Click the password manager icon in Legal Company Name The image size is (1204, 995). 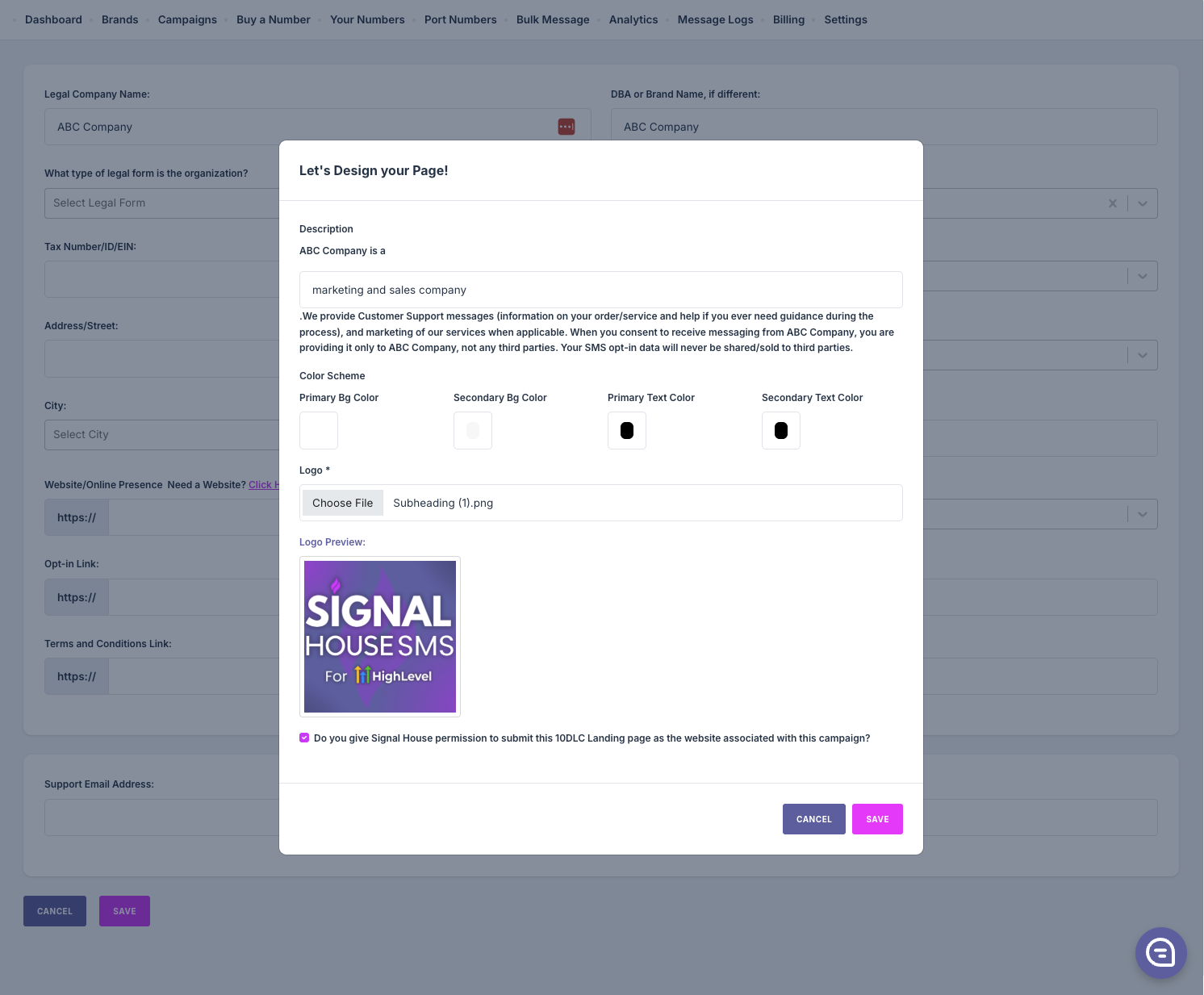[x=566, y=127]
